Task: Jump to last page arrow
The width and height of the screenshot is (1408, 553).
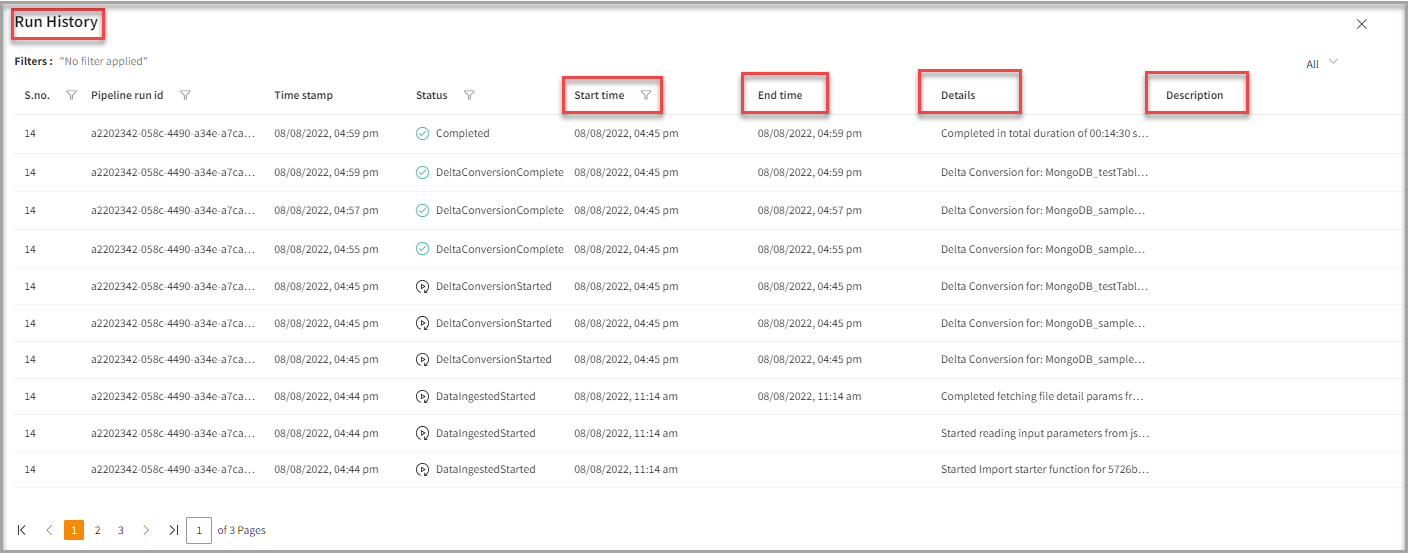Action: [x=173, y=530]
